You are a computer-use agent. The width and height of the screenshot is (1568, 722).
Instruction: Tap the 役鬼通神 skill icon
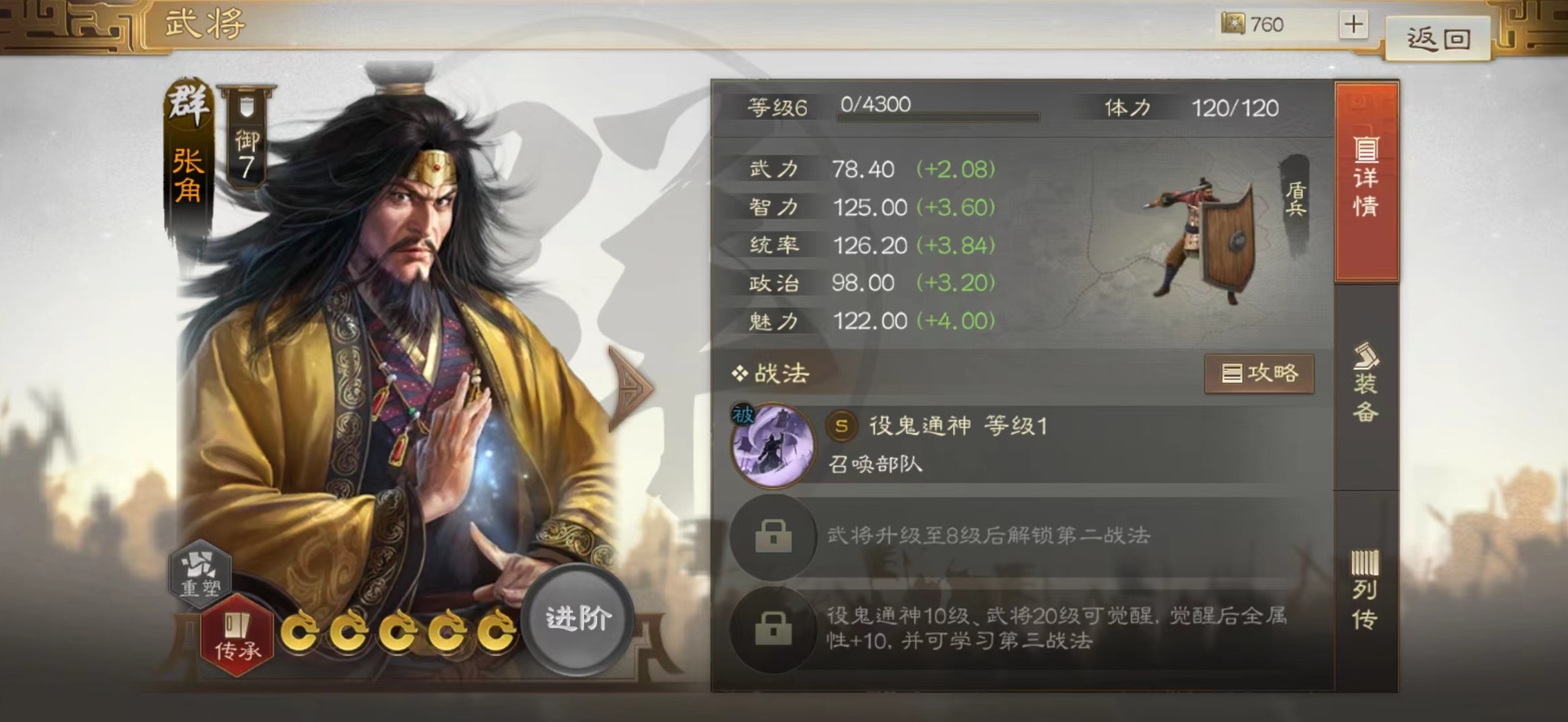(773, 444)
